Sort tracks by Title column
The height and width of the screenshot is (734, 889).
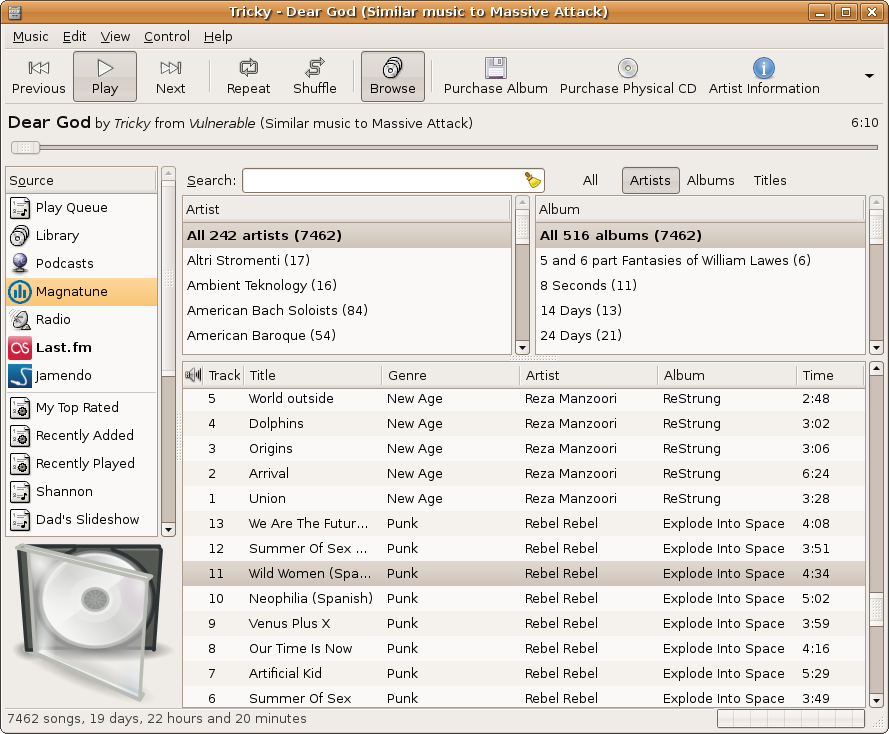coord(314,375)
